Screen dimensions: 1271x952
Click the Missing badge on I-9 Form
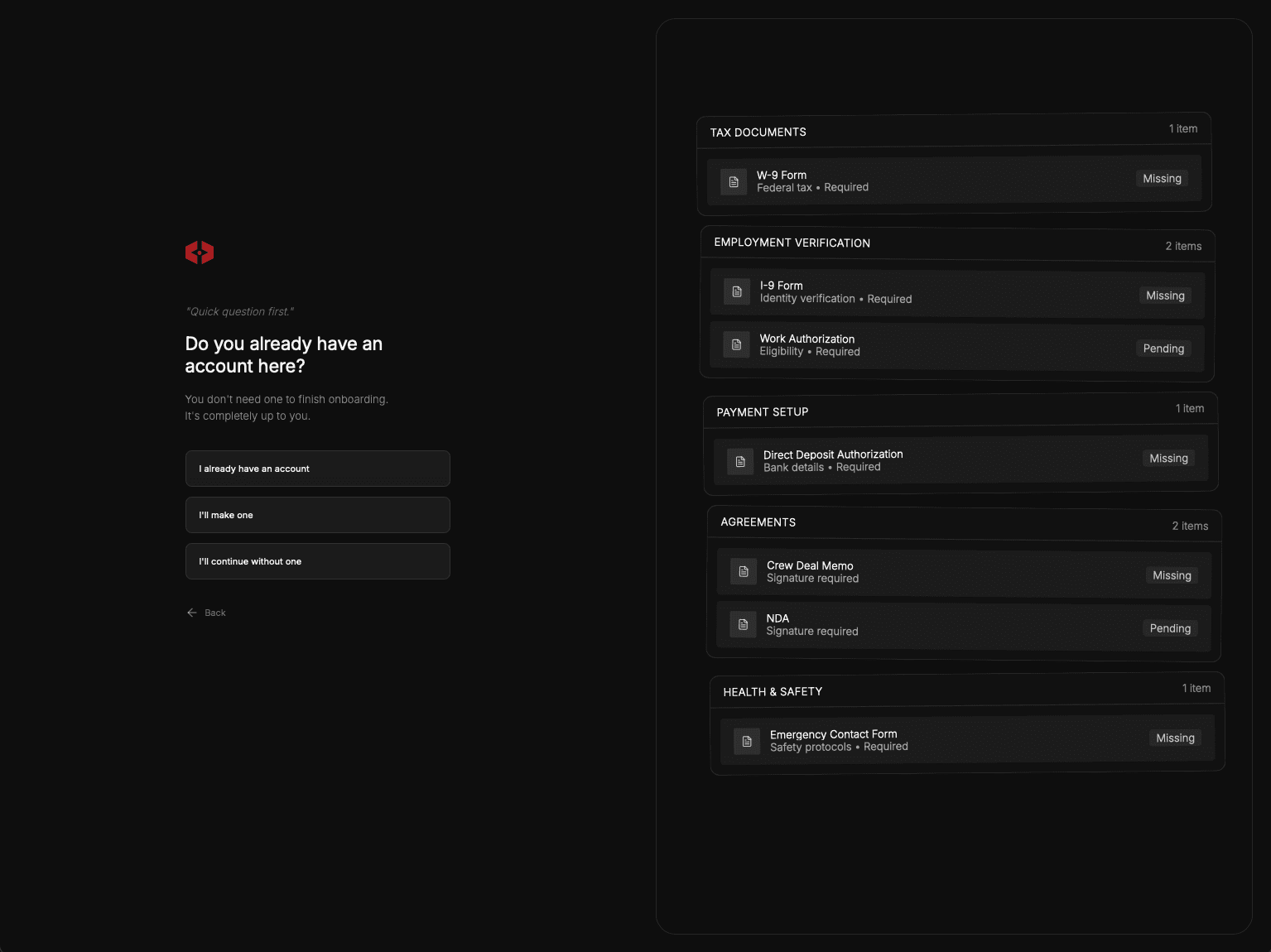point(1165,296)
